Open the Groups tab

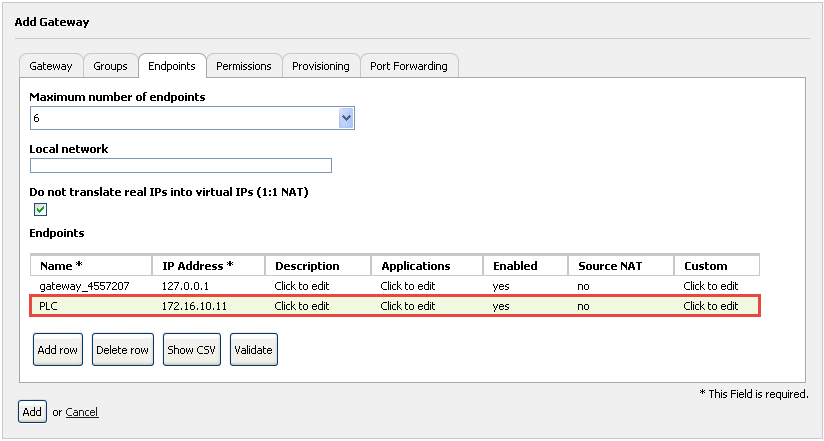110,66
